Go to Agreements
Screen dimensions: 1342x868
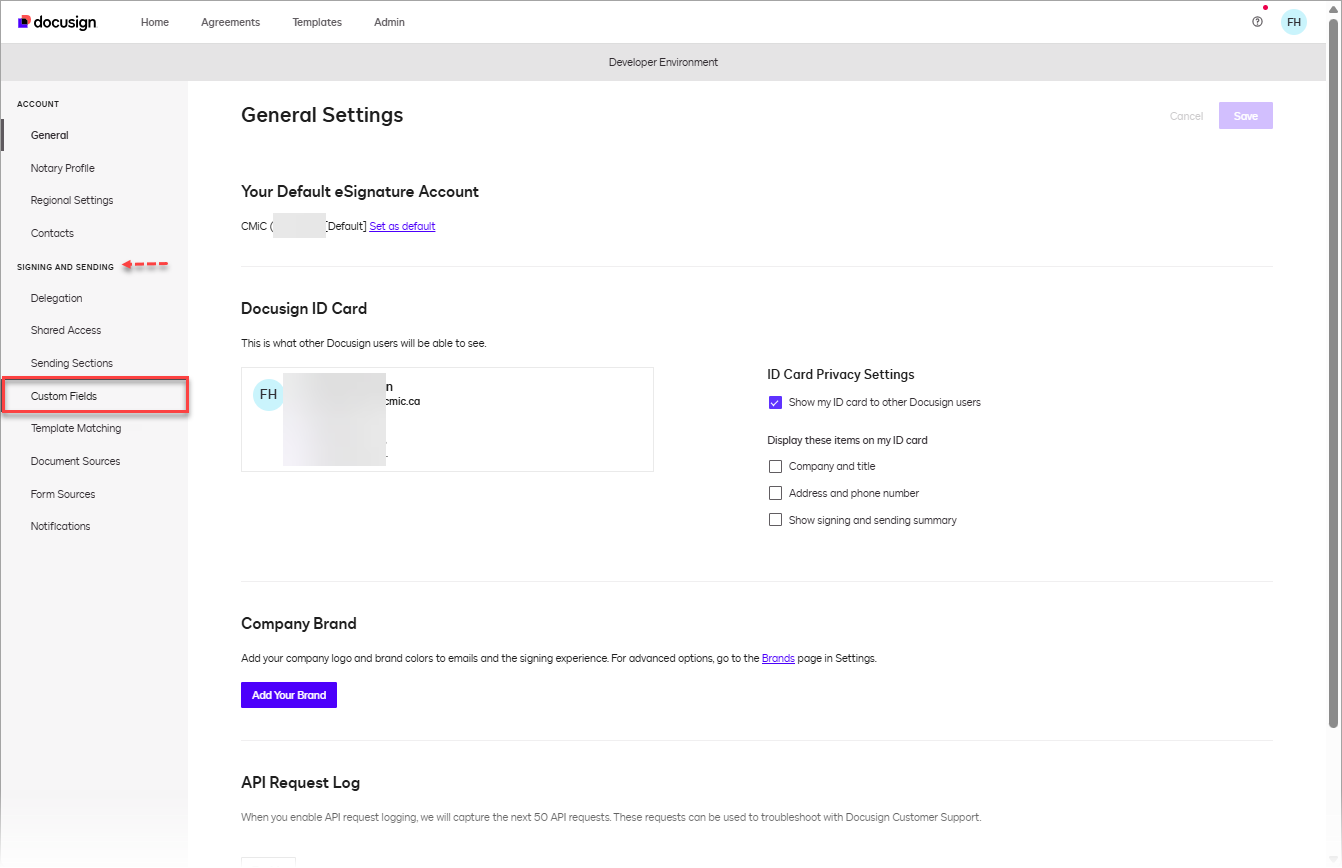click(x=230, y=22)
